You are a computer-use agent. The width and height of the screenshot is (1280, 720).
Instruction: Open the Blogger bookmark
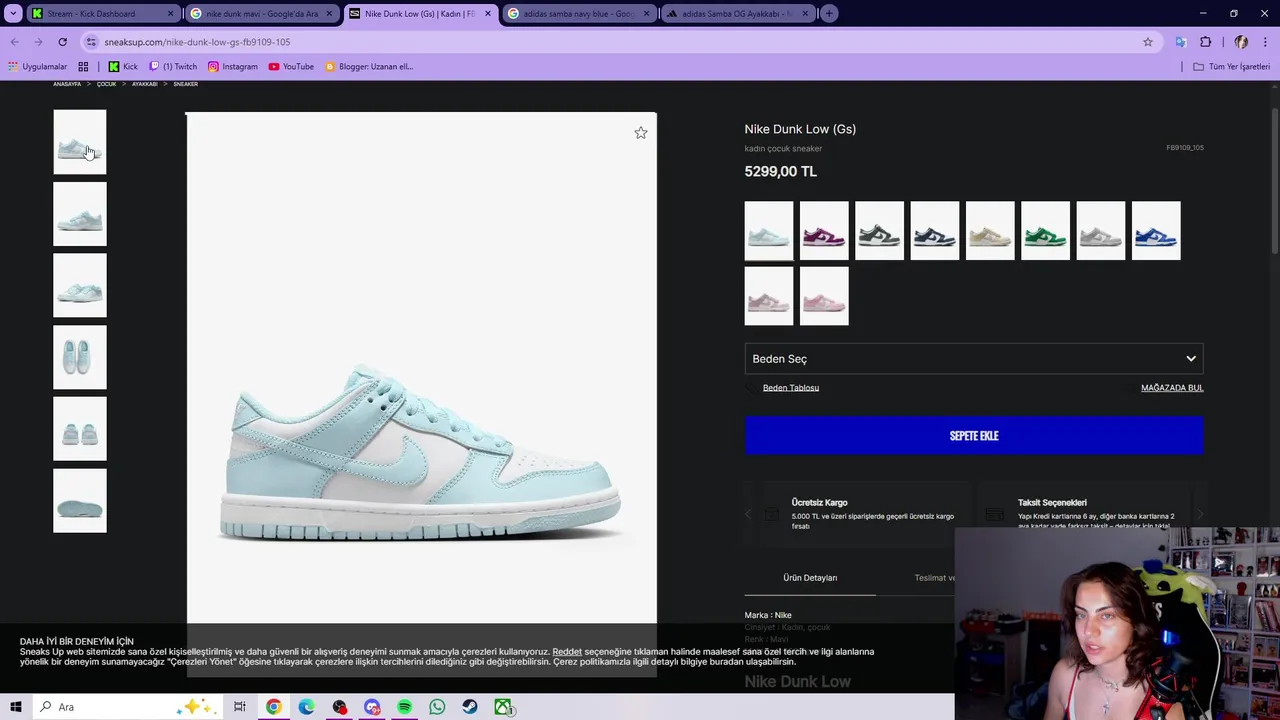(x=369, y=67)
